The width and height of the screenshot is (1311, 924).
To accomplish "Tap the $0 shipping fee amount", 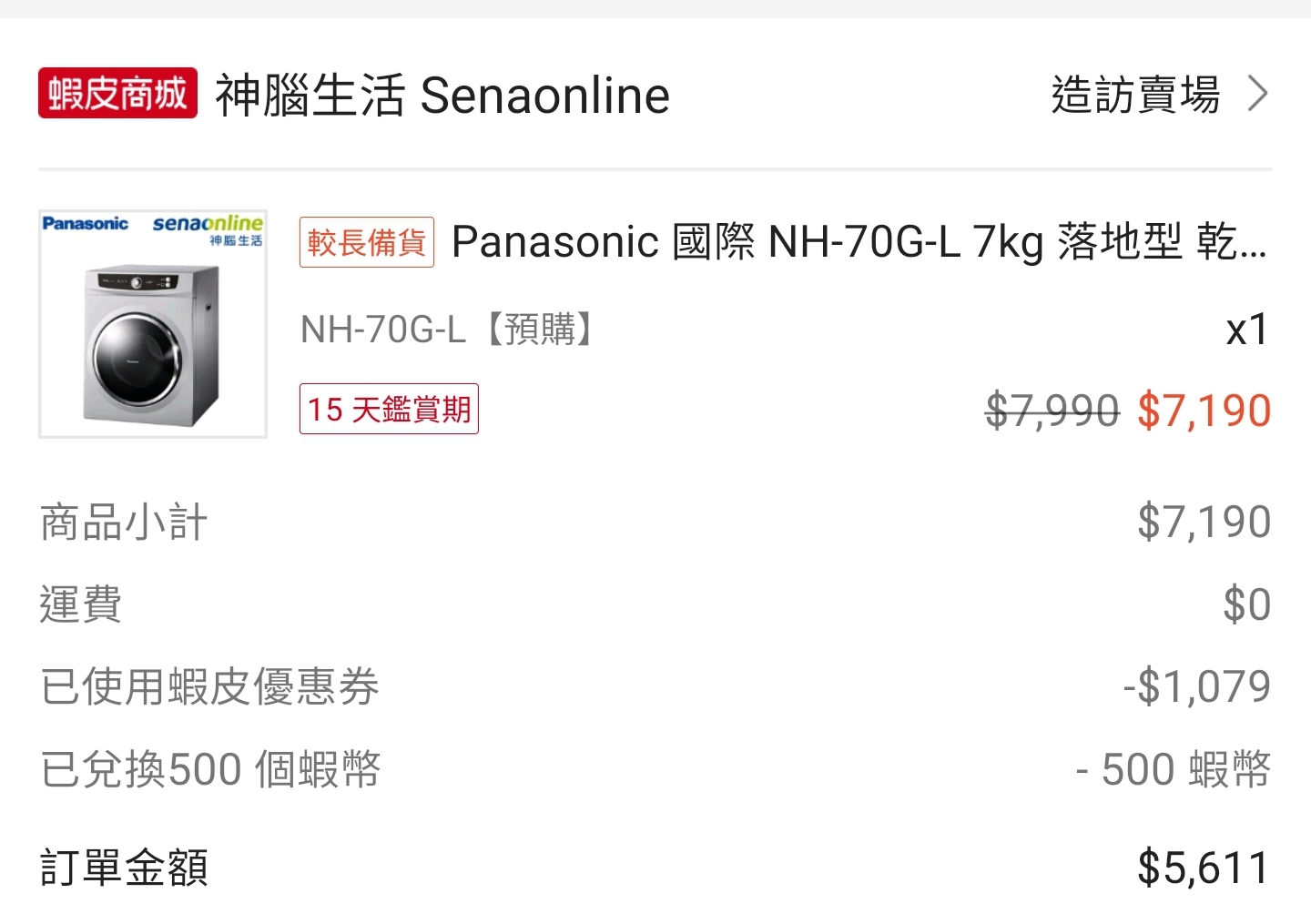I will (1246, 604).
